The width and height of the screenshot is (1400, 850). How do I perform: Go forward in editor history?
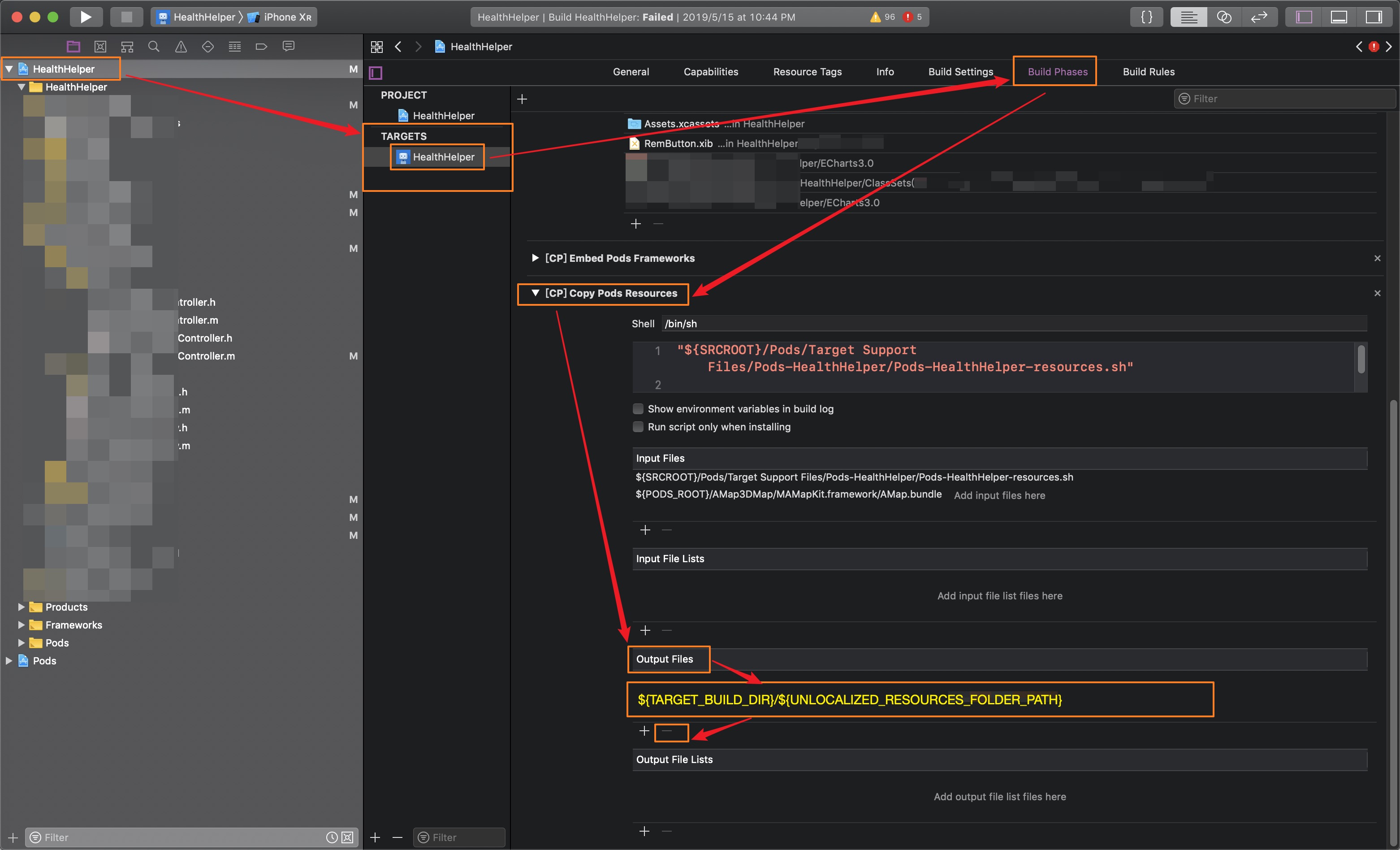click(x=419, y=47)
